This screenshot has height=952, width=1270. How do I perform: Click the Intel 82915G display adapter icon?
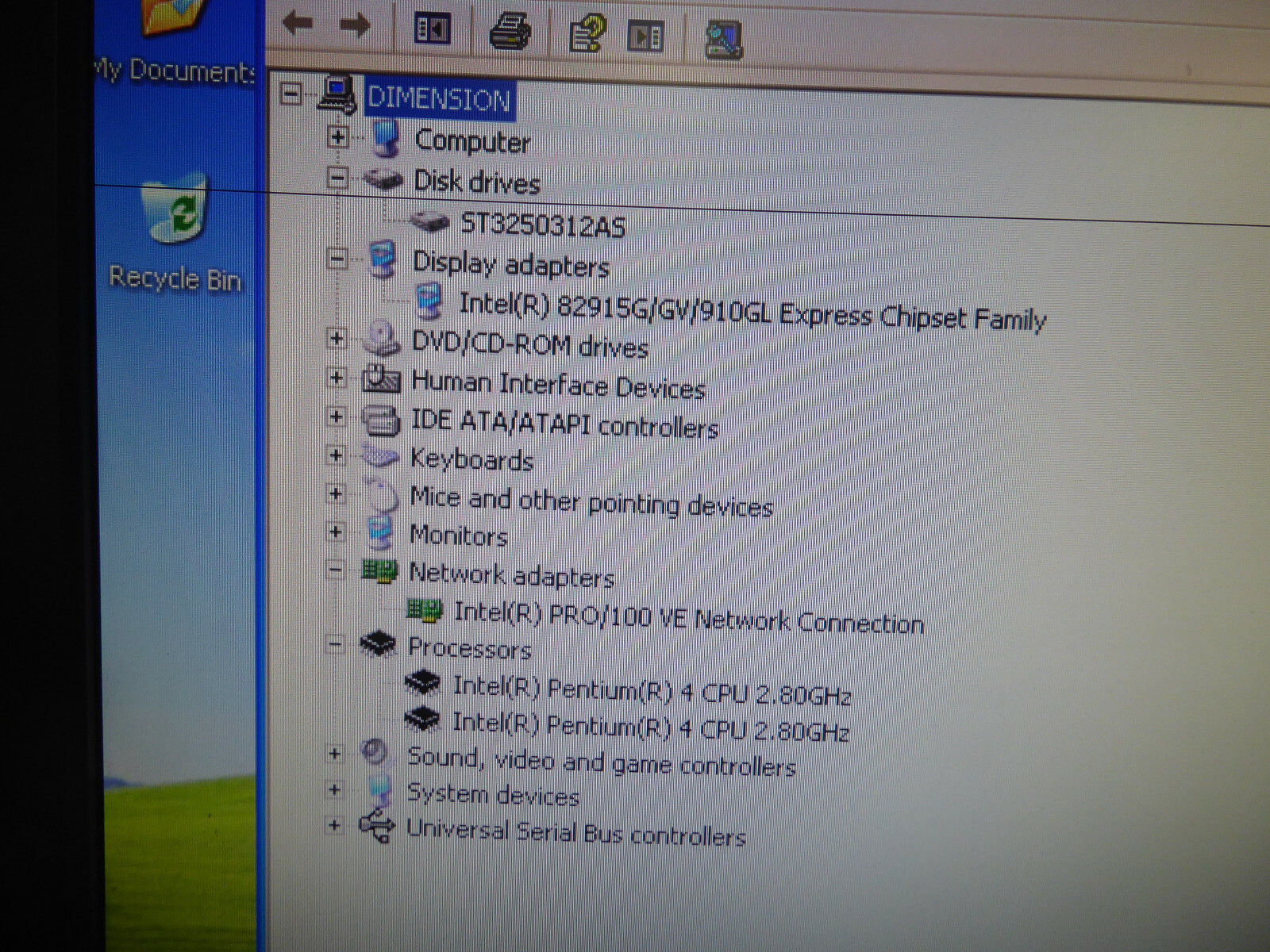(x=429, y=301)
